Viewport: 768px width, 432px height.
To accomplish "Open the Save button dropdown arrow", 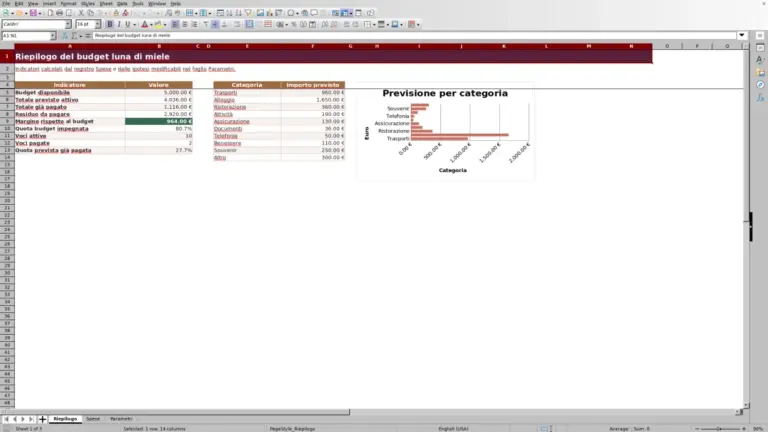I will (x=40, y=13).
